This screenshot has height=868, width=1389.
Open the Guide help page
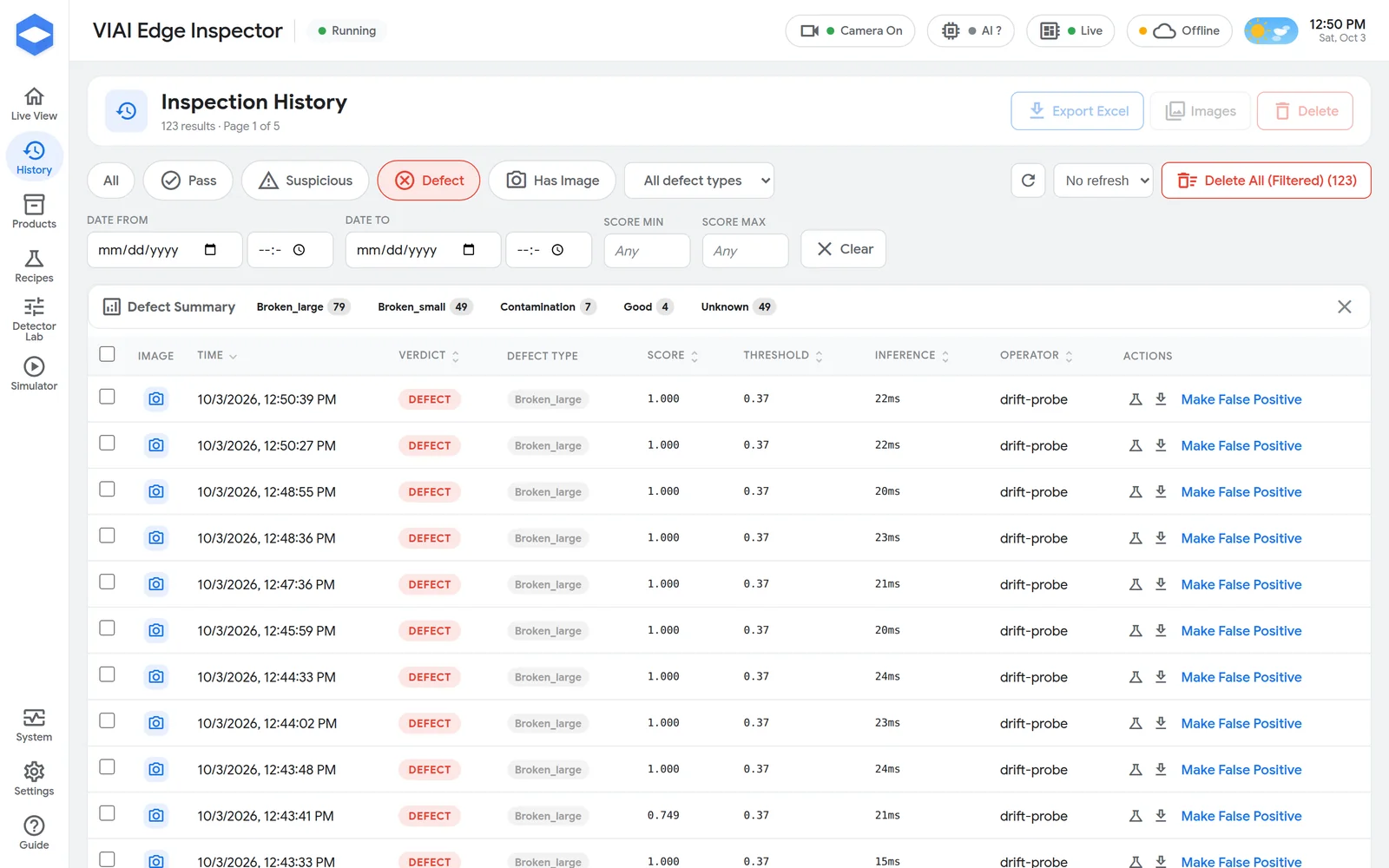point(34,832)
